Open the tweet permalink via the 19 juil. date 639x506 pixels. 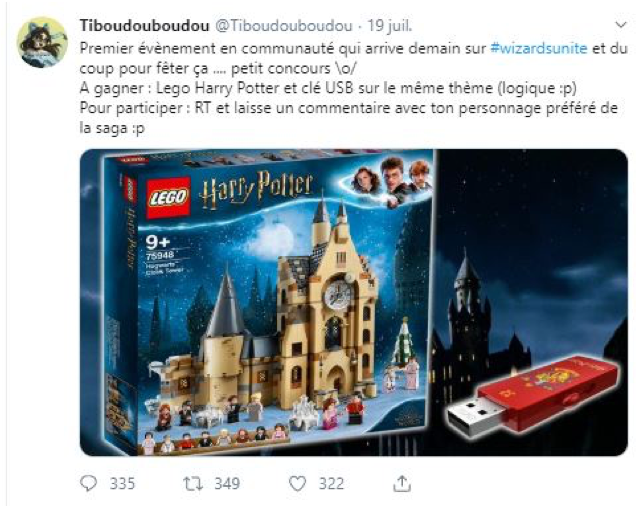(390, 26)
